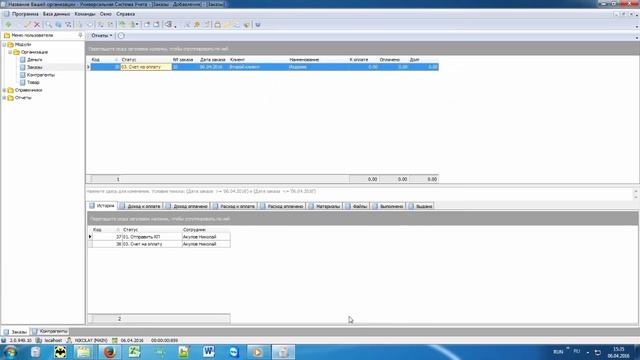The width and height of the screenshot is (640, 360).
Task: Collapse the Организация tree node
Action: (x=10, y=52)
